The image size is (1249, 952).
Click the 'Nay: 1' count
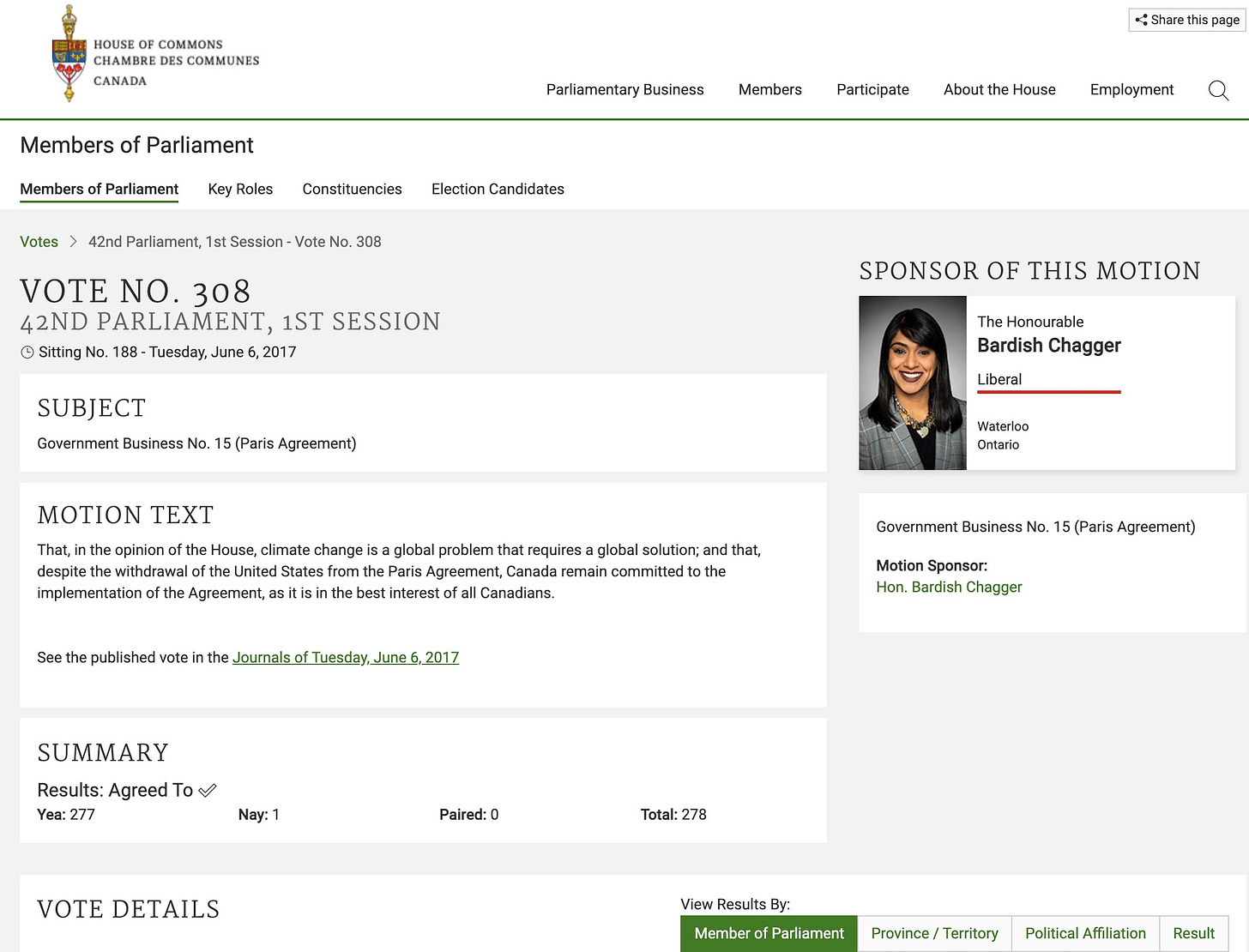[x=259, y=815]
